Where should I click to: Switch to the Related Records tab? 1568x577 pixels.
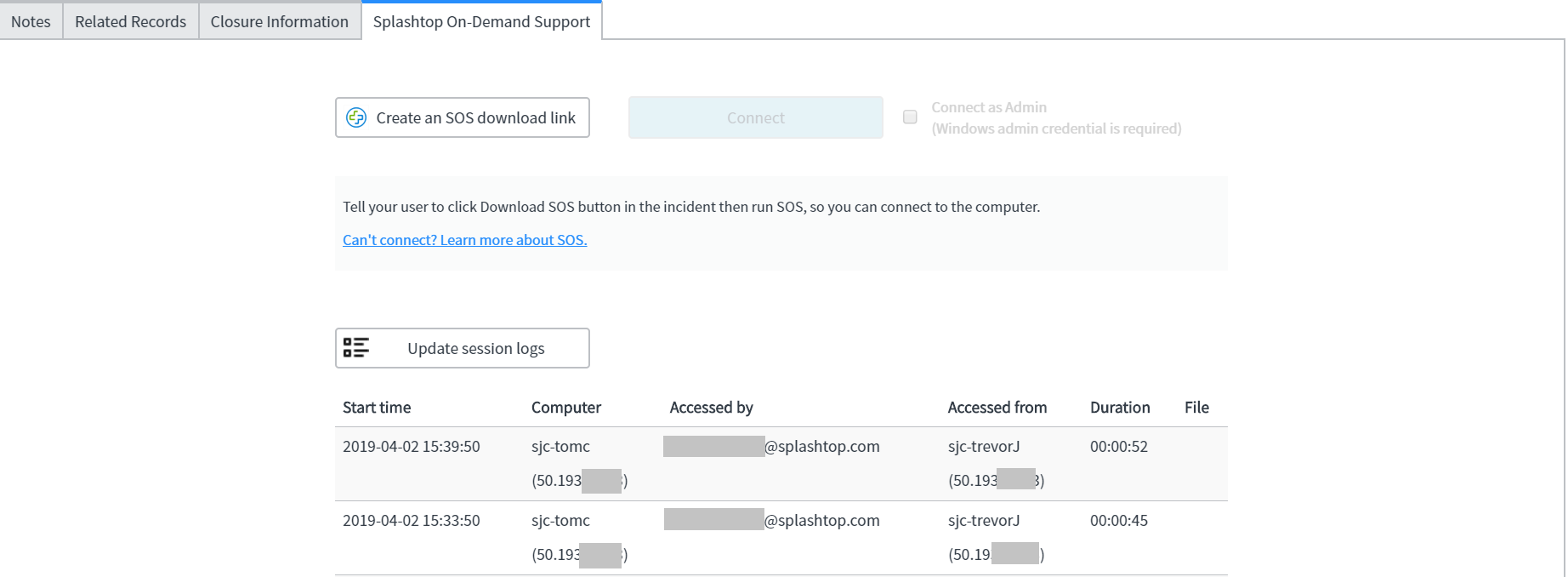pos(131,21)
